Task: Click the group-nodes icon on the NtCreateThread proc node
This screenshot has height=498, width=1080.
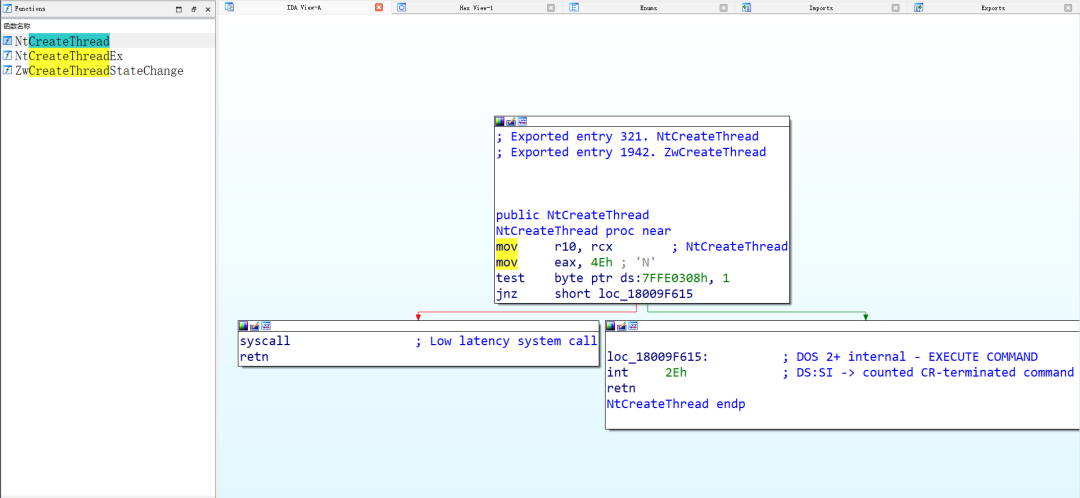Action: point(522,121)
